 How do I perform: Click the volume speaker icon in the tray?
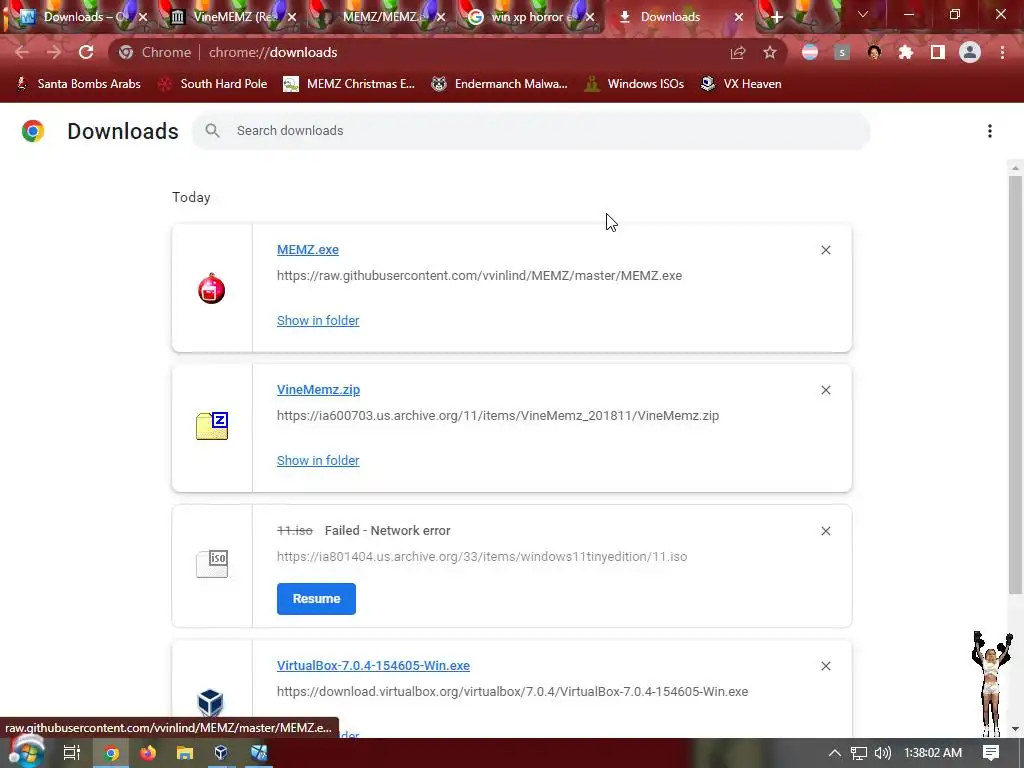click(882, 753)
